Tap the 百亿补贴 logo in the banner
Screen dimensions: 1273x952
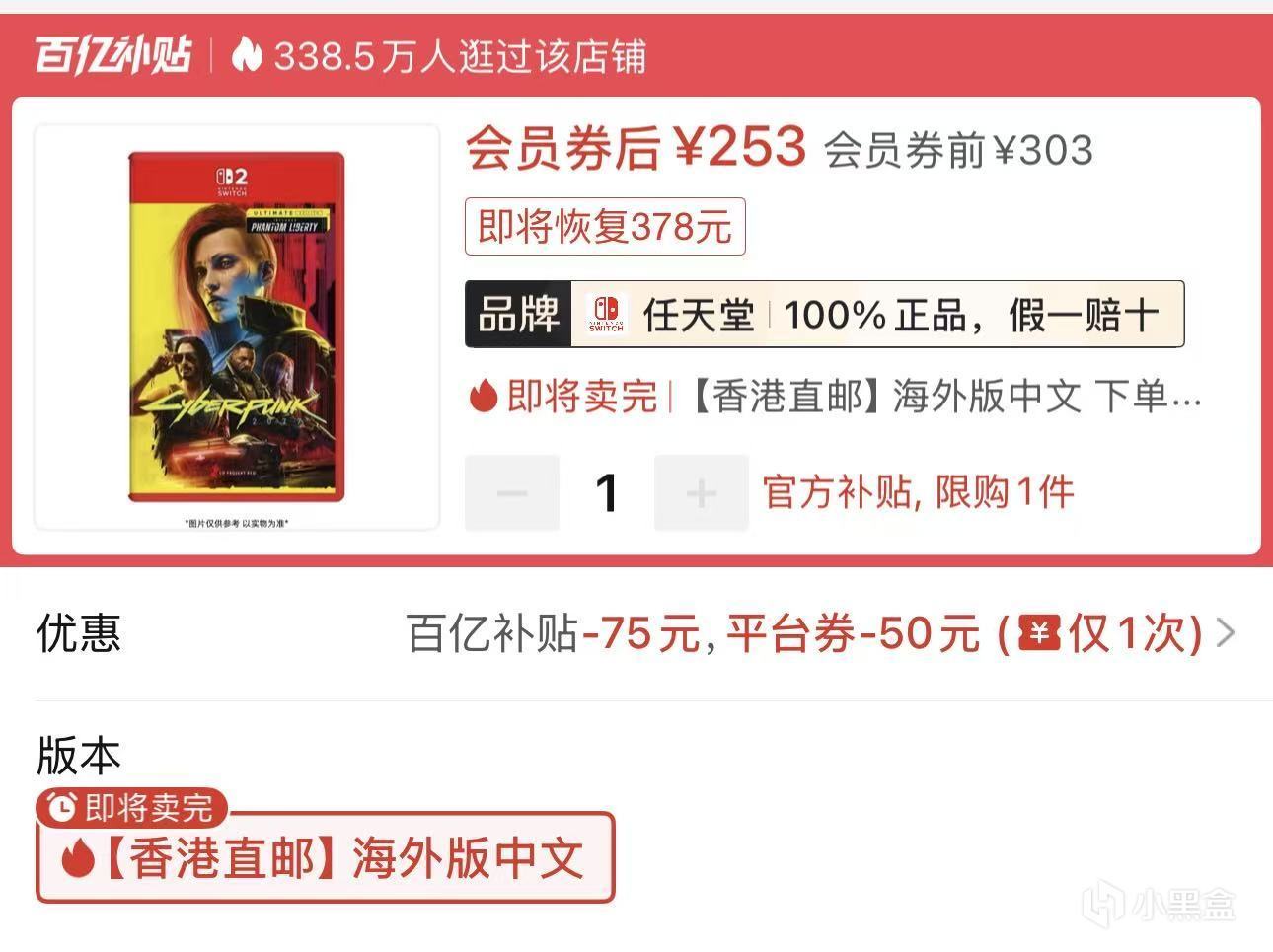point(112,56)
